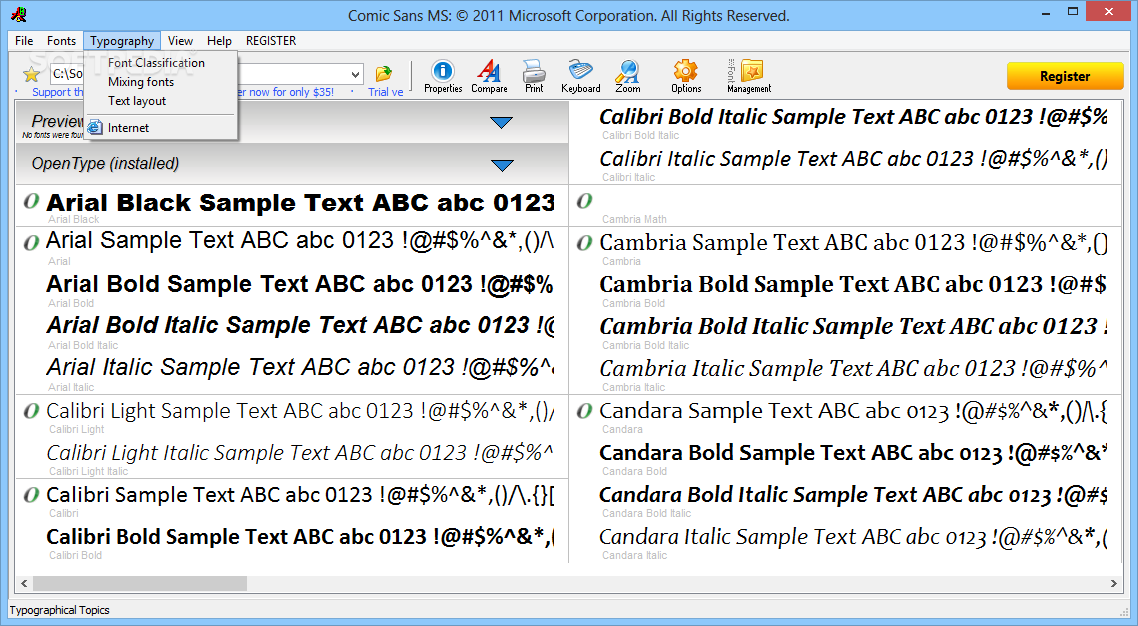This screenshot has width=1138, height=626.
Task: Select Arial Bold Italic sample row
Action: pos(300,326)
